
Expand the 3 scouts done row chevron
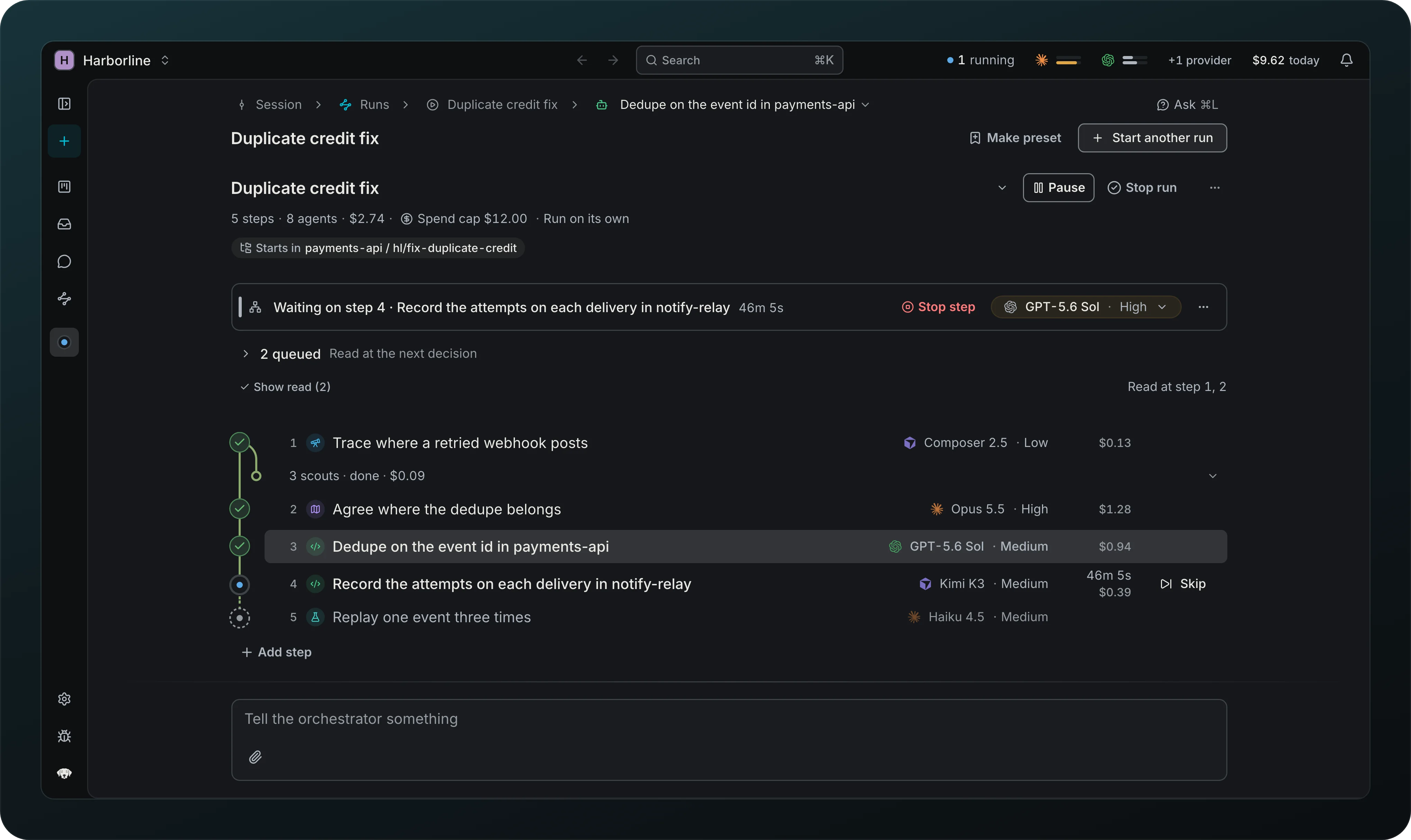[1212, 476]
